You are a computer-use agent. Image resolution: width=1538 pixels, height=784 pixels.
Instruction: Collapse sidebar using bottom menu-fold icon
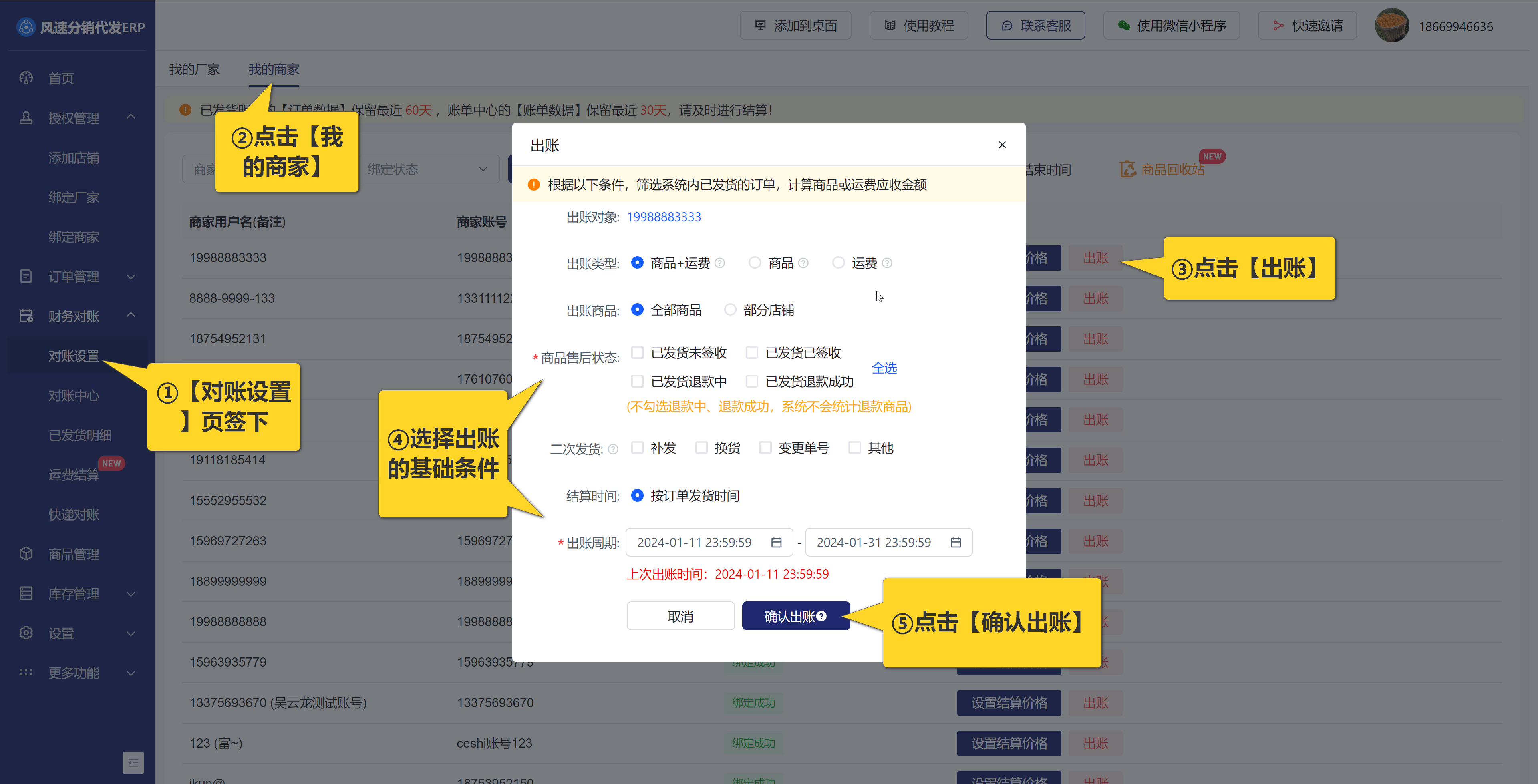click(133, 762)
